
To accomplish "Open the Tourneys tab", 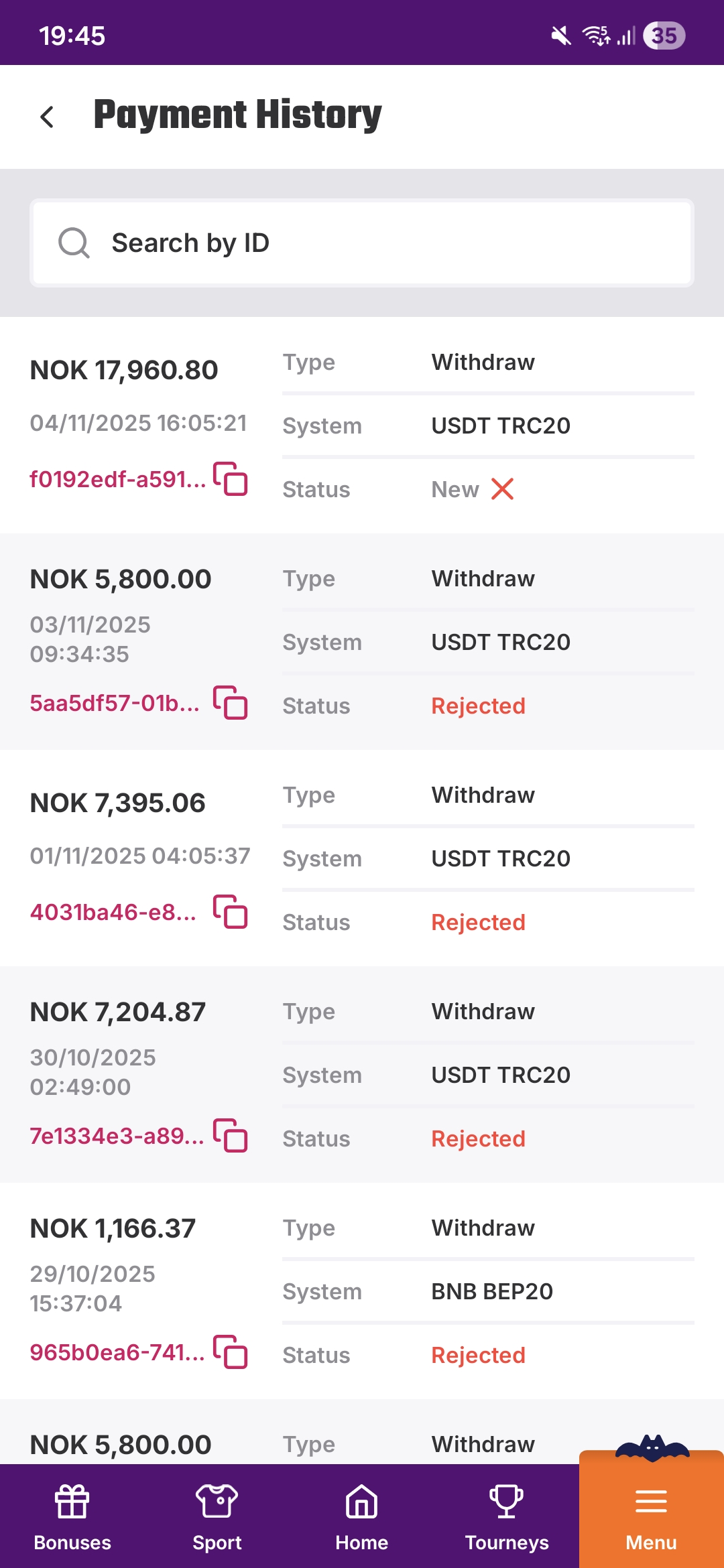I will [507, 1516].
